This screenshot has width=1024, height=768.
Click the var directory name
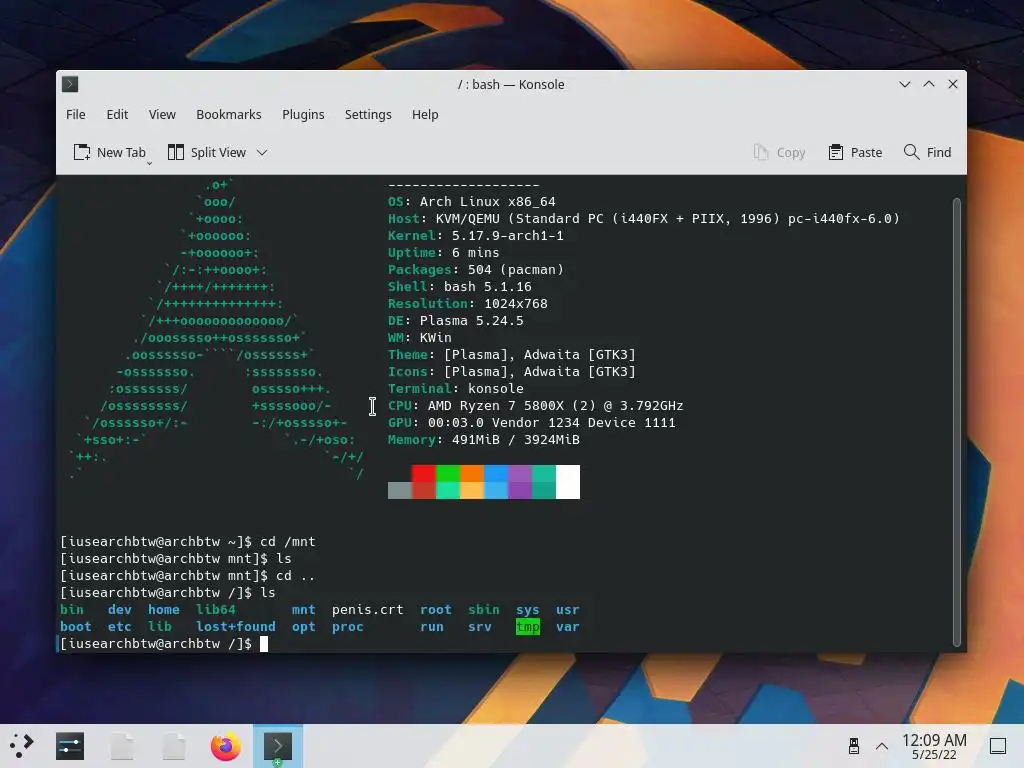point(568,627)
